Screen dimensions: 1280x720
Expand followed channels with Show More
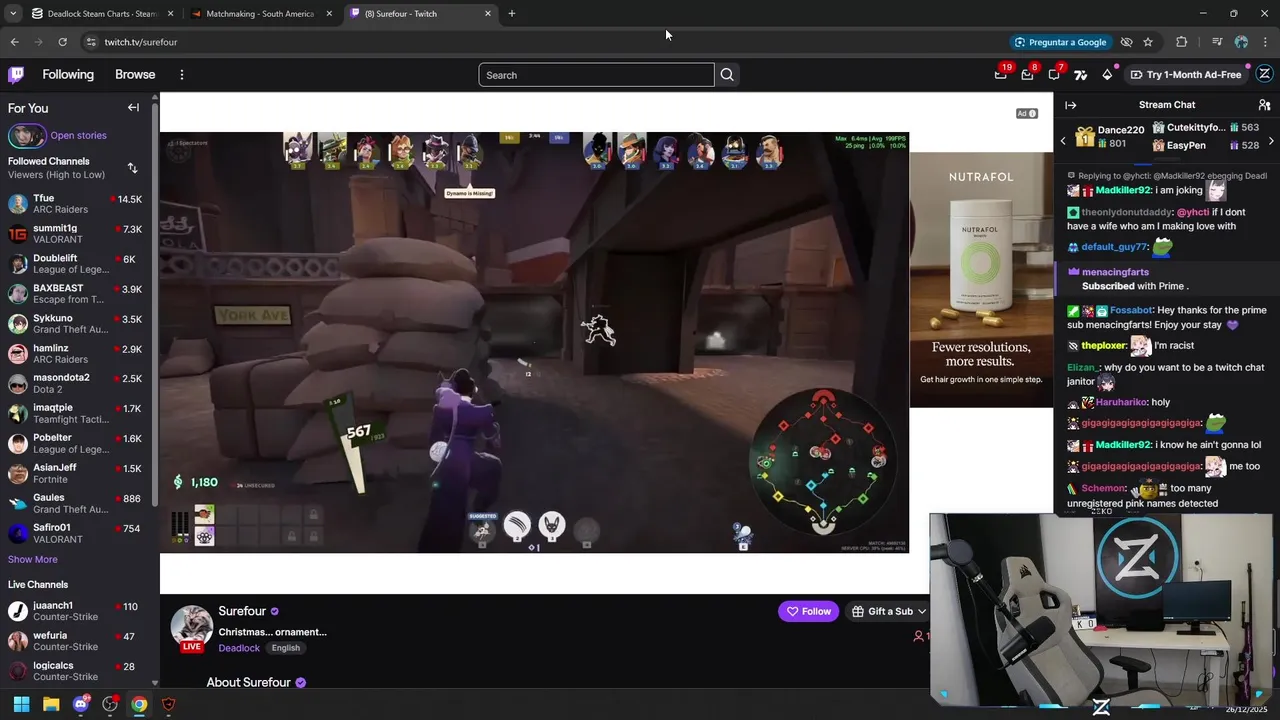(33, 559)
